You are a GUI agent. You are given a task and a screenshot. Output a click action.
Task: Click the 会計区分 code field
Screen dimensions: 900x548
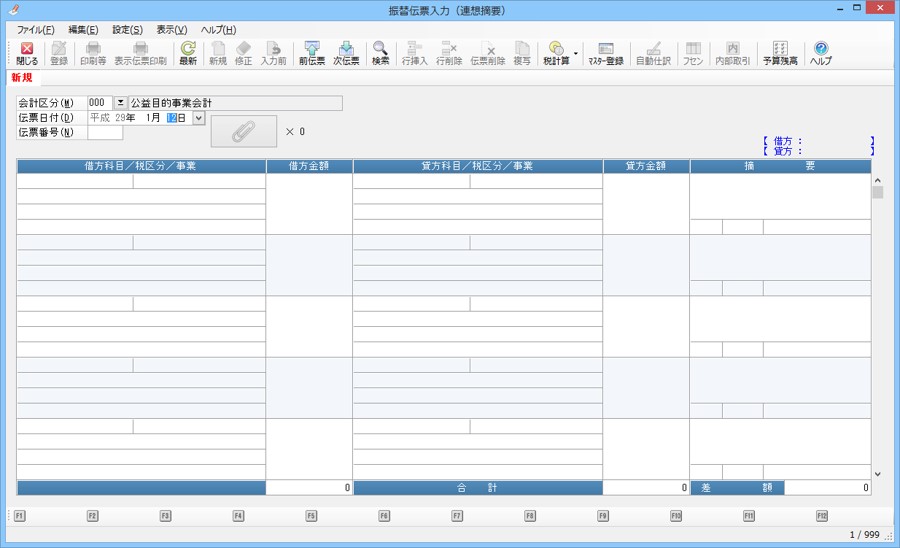[99, 103]
